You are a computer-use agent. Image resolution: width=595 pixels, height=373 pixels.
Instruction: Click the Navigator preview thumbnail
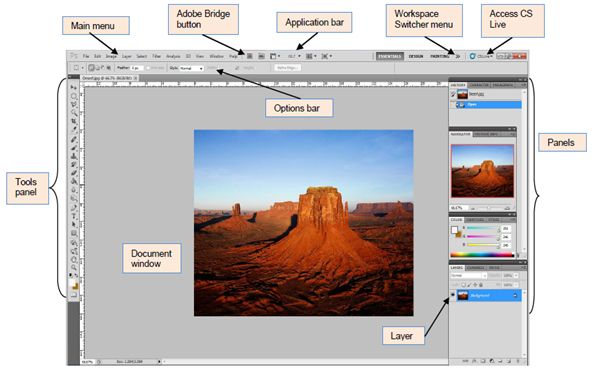click(482, 171)
